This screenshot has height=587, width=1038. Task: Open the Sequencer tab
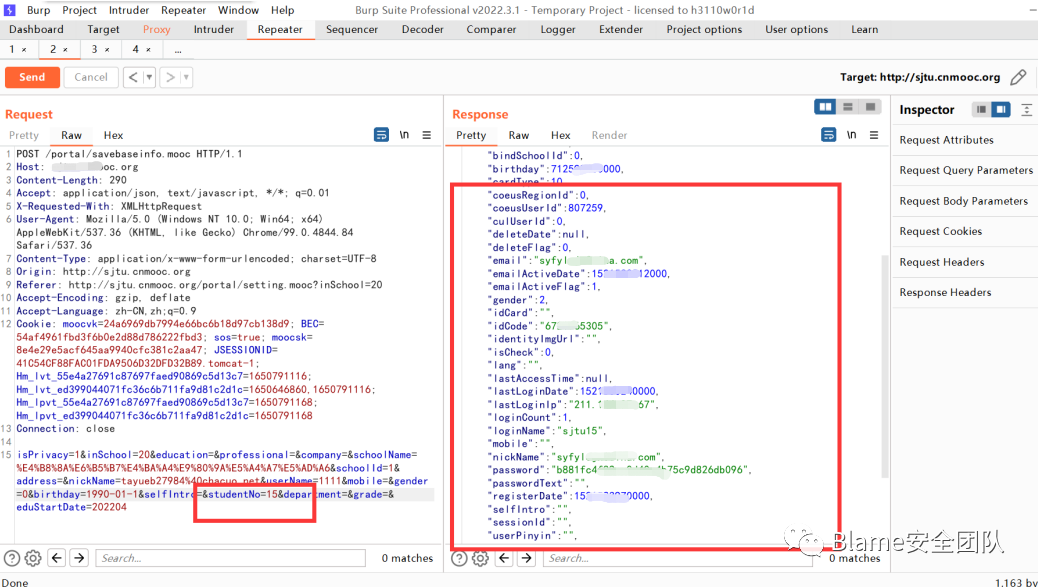click(x=352, y=29)
